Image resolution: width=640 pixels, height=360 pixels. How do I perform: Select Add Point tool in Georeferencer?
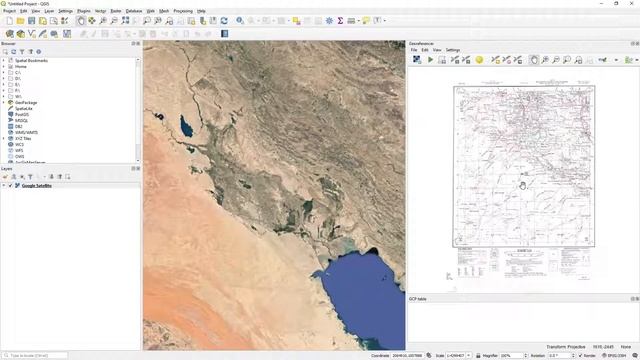pyautogui.click(x=495, y=60)
